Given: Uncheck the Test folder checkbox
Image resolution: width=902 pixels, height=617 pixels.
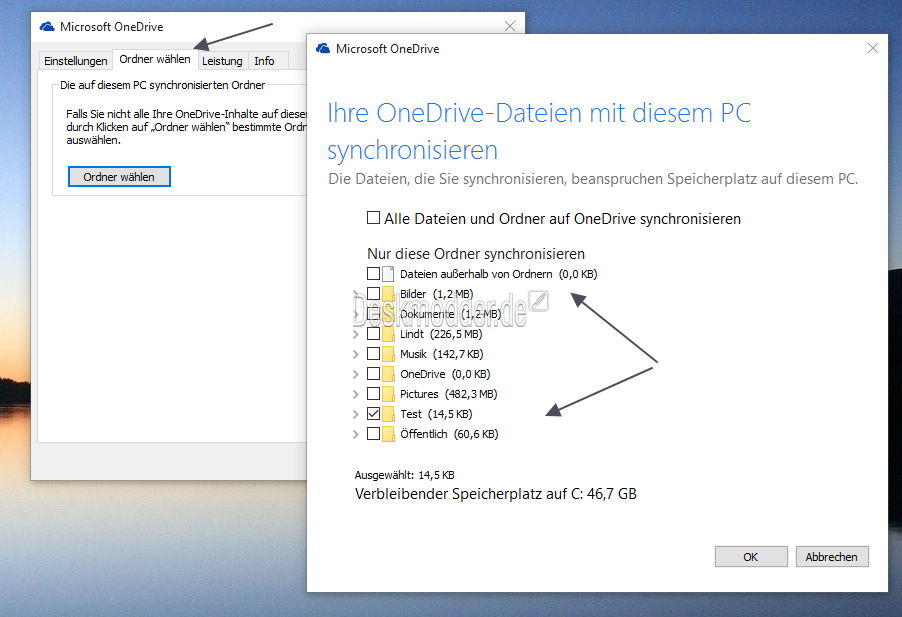Looking at the screenshot, I should [373, 413].
